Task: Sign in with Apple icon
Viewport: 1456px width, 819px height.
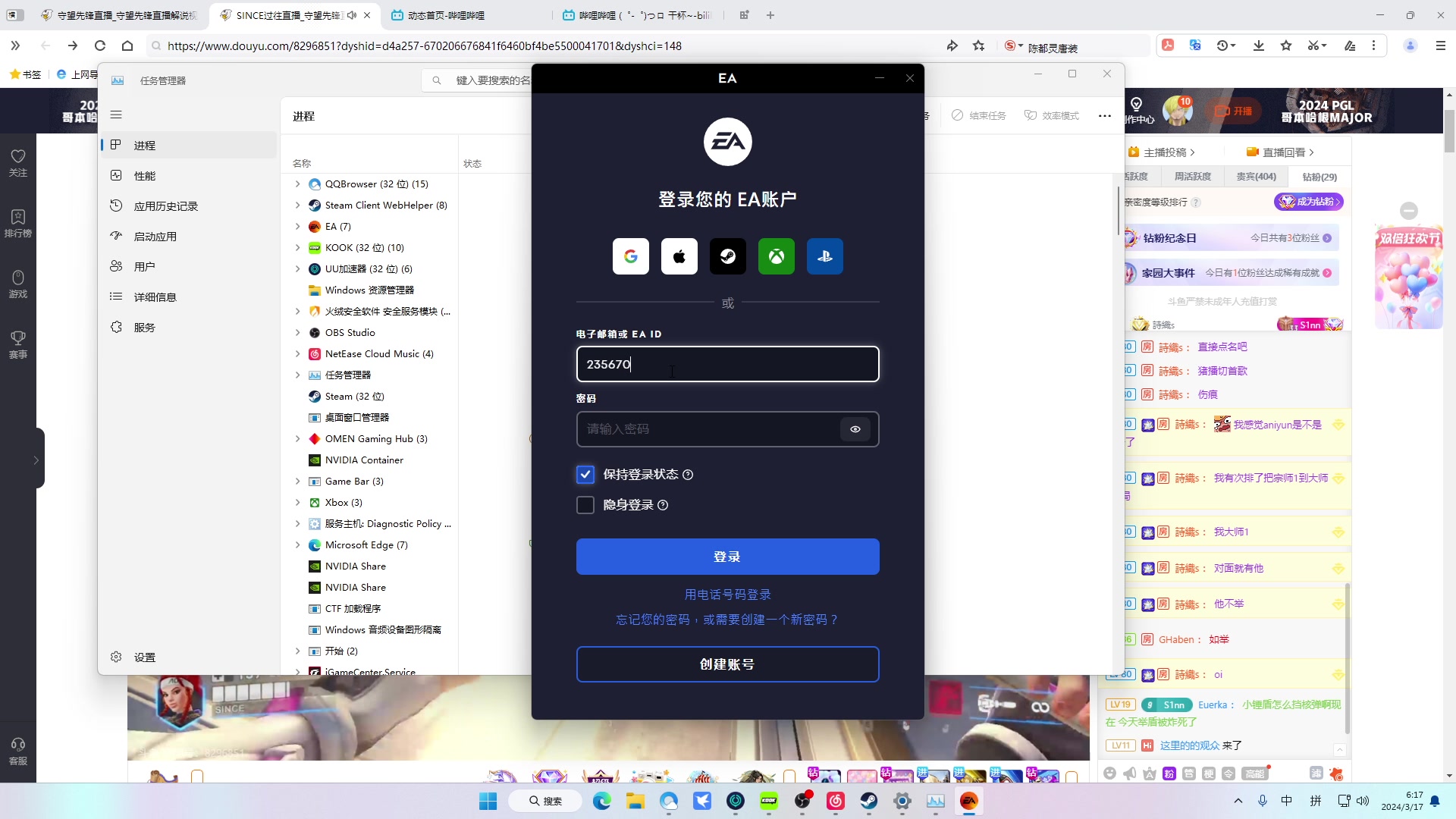Action: click(x=679, y=256)
